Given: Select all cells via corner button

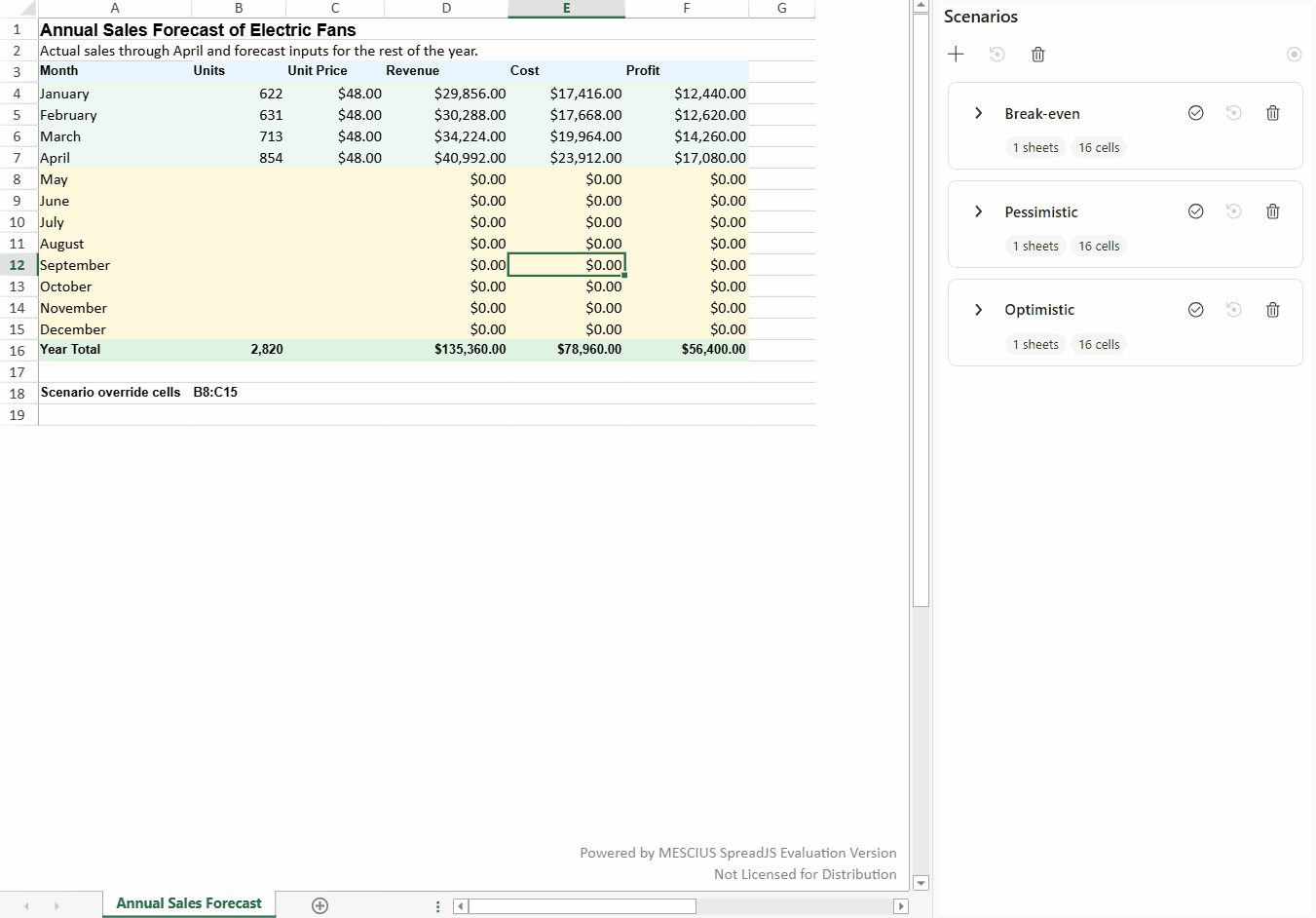Looking at the screenshot, I should point(19,9).
